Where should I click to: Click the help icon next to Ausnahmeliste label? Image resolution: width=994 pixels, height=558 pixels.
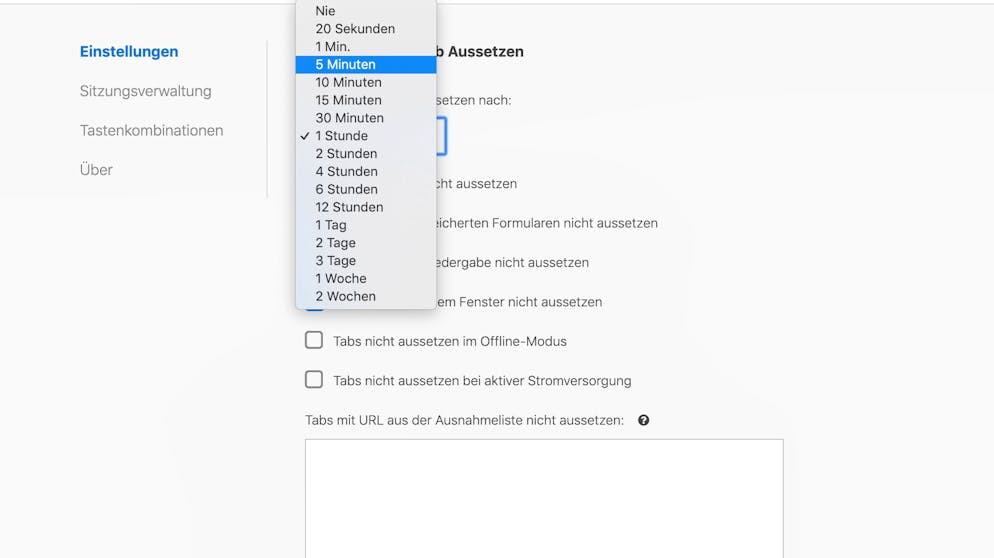pos(643,420)
